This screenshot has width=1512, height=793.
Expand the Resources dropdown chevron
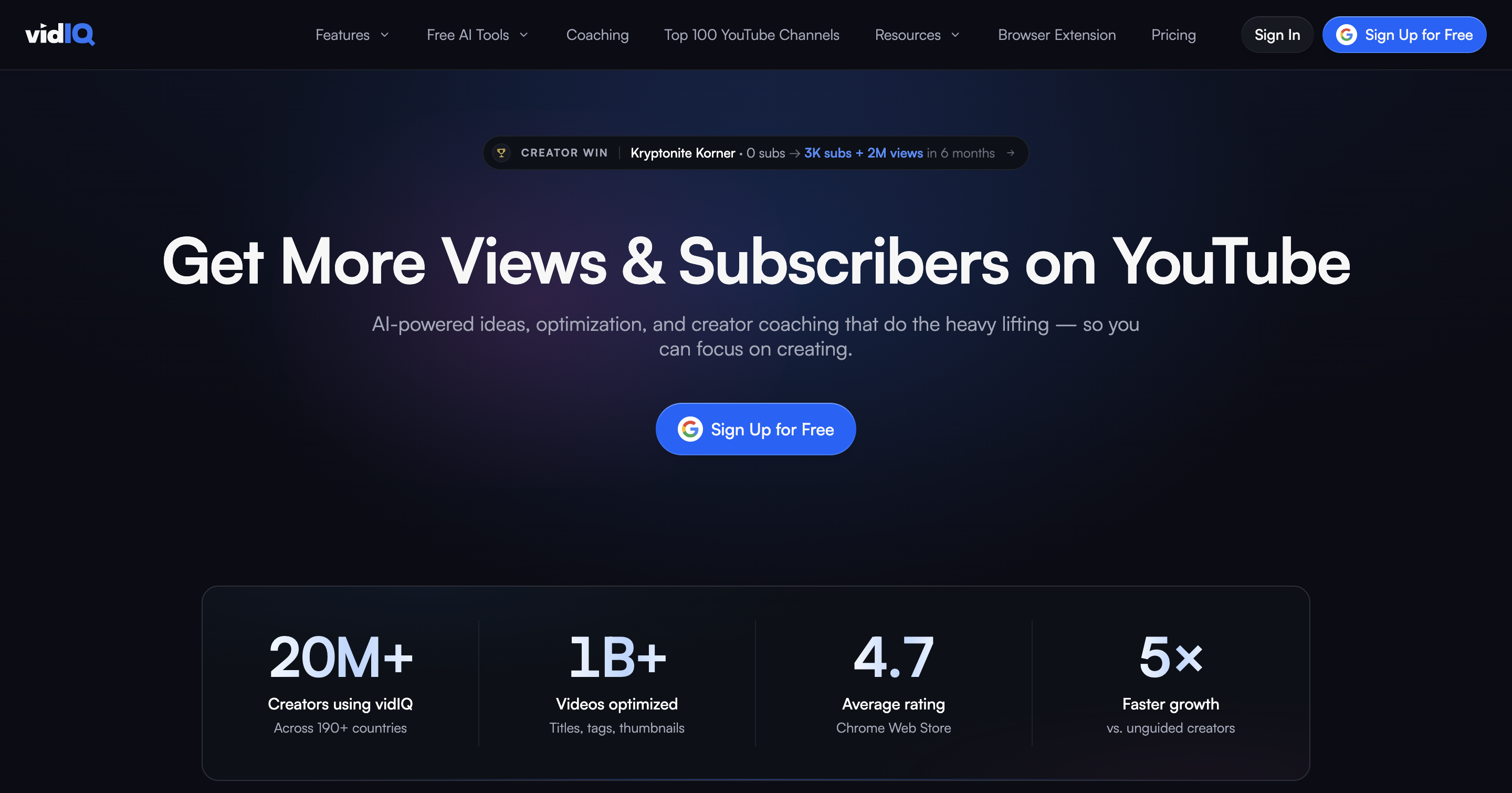(955, 35)
